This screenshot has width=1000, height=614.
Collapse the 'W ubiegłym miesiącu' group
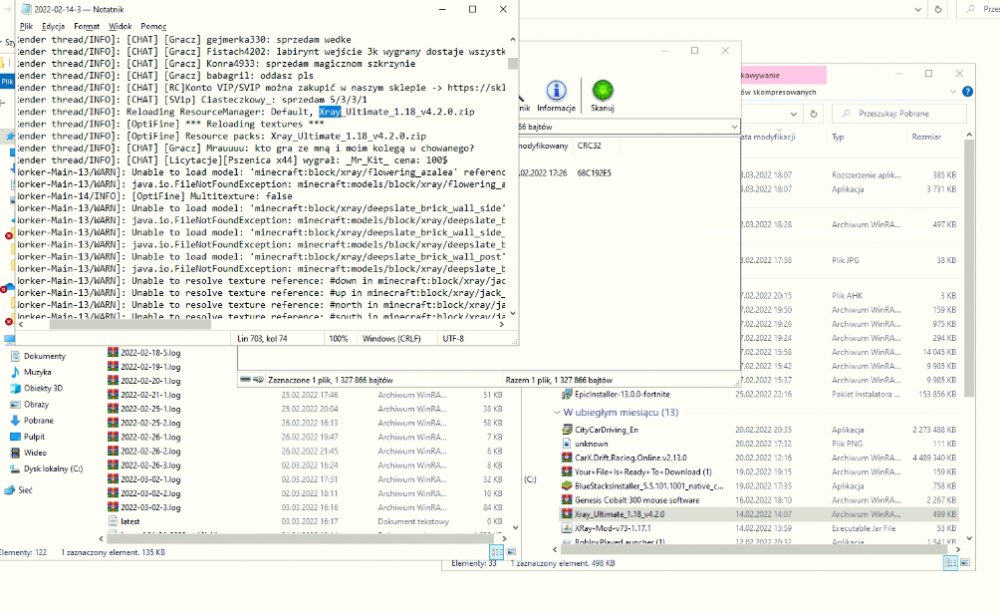(556, 412)
